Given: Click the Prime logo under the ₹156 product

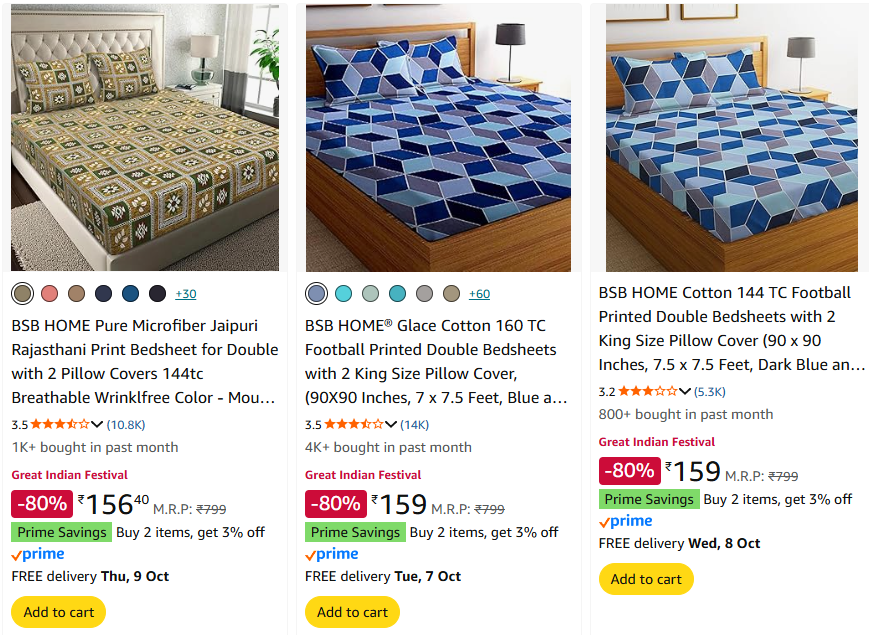Looking at the screenshot, I should pyautogui.click(x=38, y=554).
